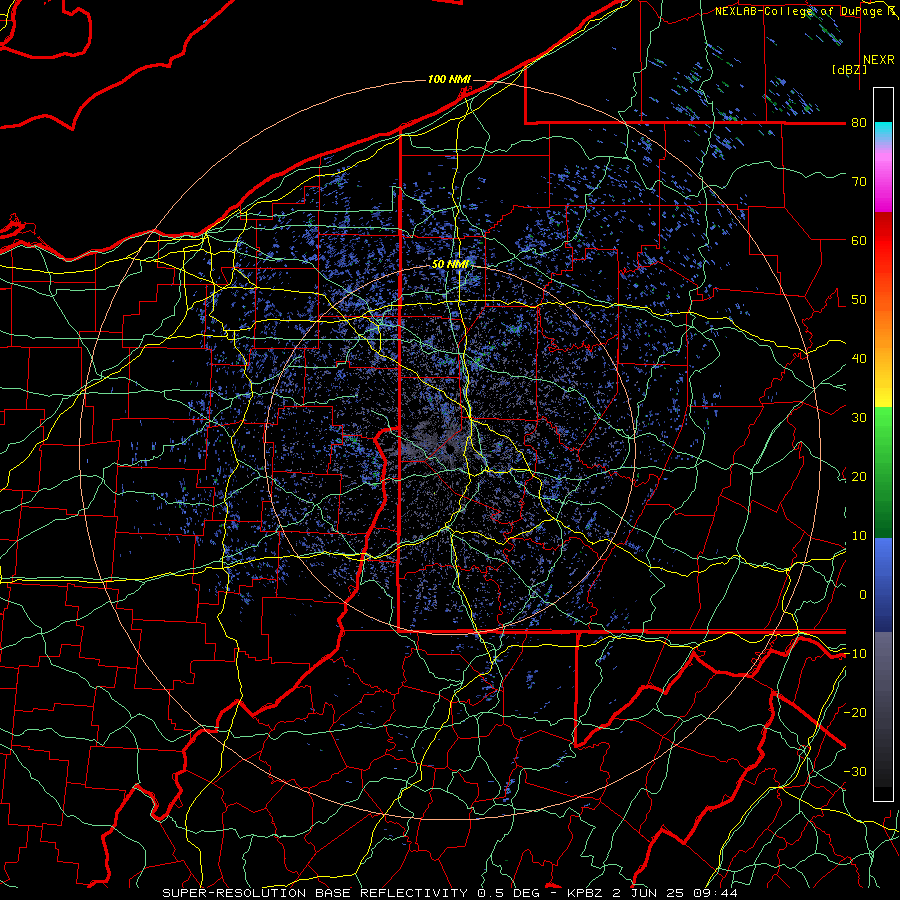Pick the bright green segment of the color bar

pos(883,428)
